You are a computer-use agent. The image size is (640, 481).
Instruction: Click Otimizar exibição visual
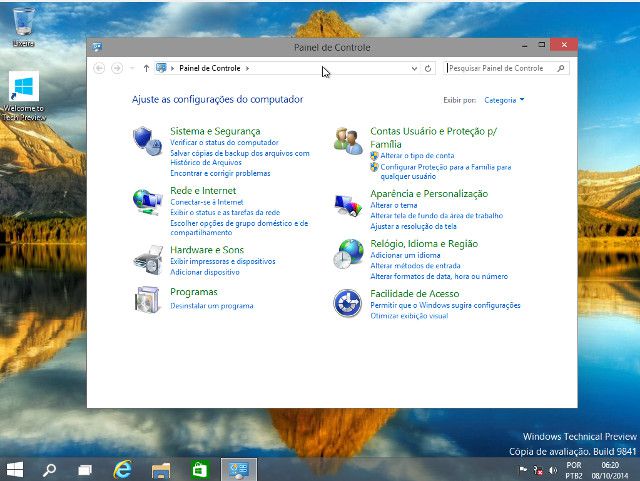click(409, 316)
